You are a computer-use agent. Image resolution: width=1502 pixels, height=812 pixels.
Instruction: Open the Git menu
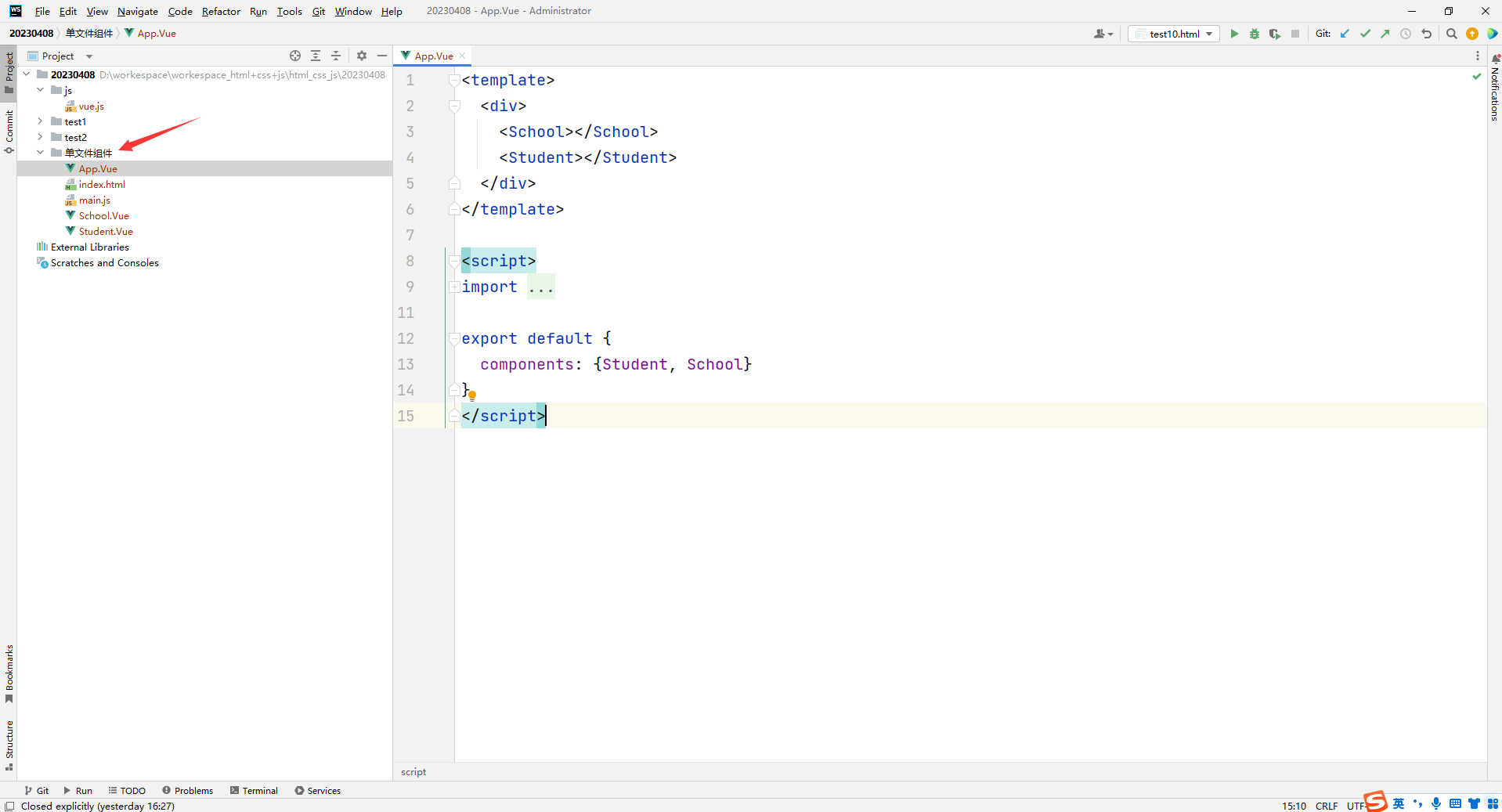point(319,11)
